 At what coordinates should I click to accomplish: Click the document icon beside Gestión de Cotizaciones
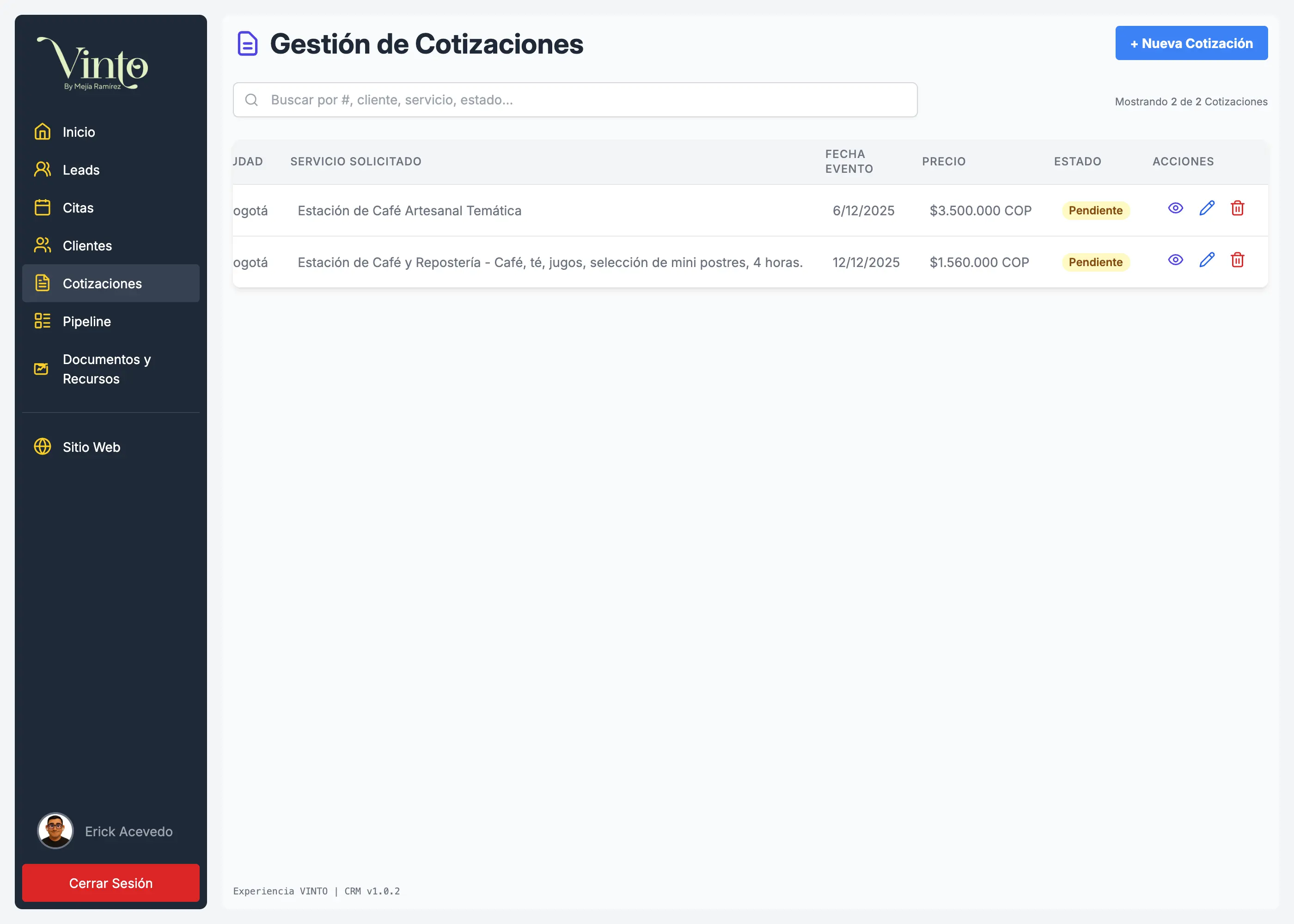click(x=248, y=44)
